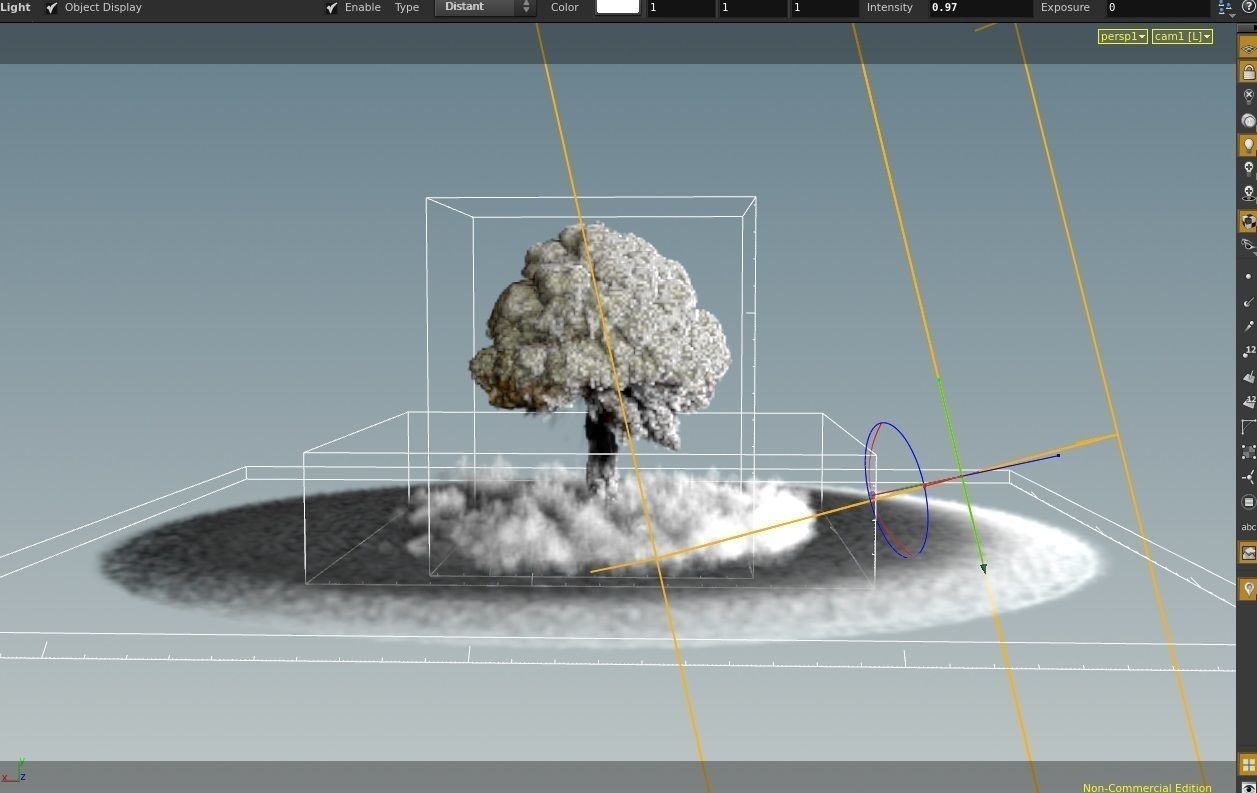Viewport: 1257px width, 793px height.
Task: Open the persp1 viewport camera menu
Action: (1121, 36)
